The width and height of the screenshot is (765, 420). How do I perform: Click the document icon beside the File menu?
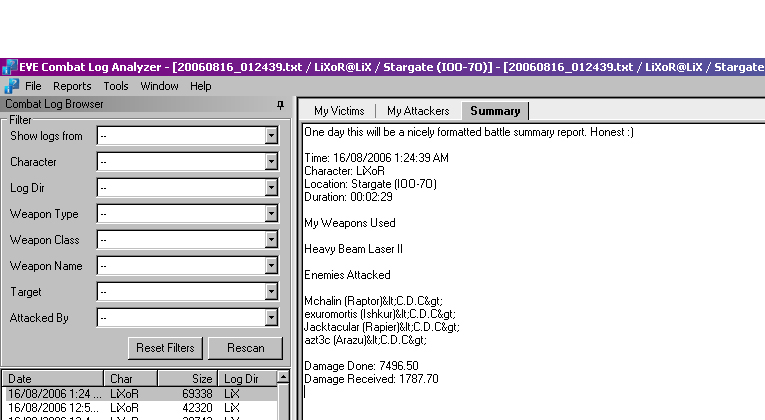[x=12, y=86]
